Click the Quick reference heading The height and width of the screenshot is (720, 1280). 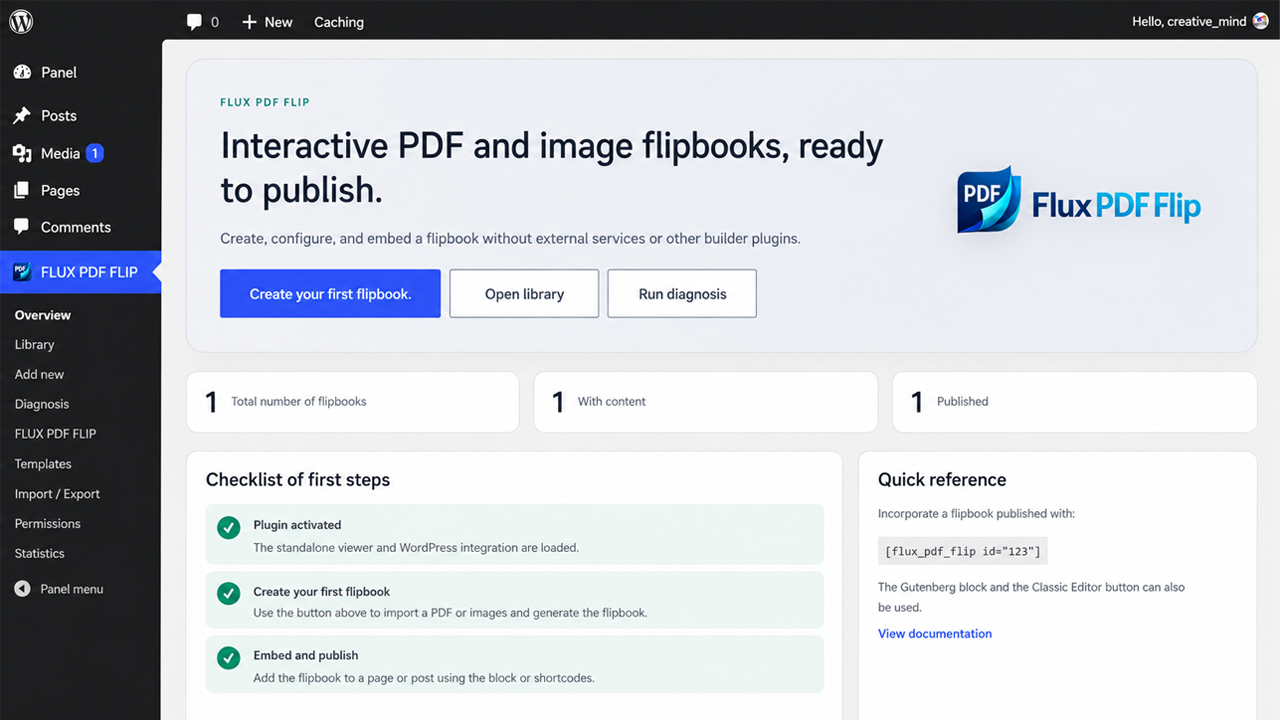click(942, 480)
